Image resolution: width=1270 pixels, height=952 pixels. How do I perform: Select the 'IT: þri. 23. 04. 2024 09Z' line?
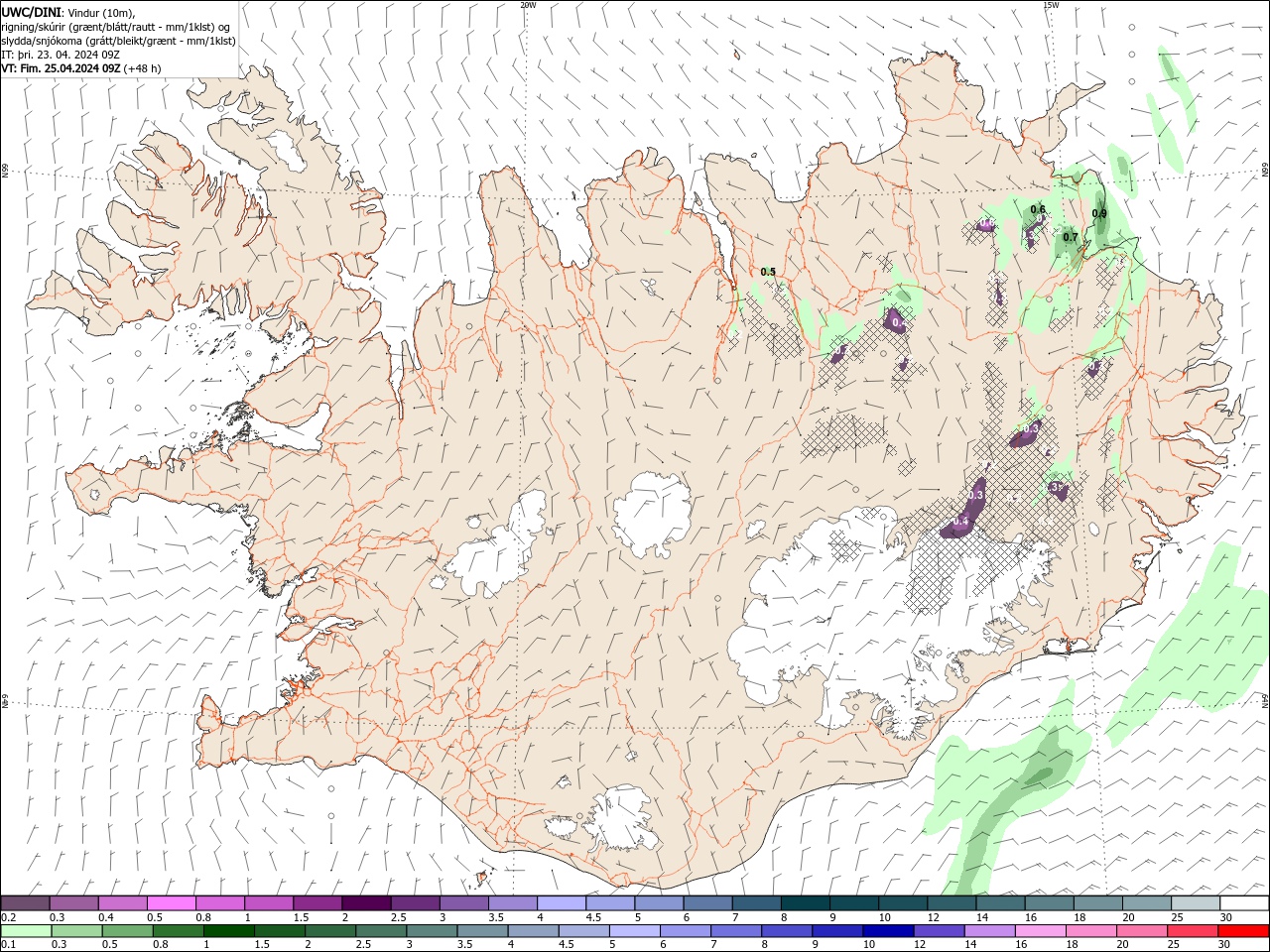(61, 55)
